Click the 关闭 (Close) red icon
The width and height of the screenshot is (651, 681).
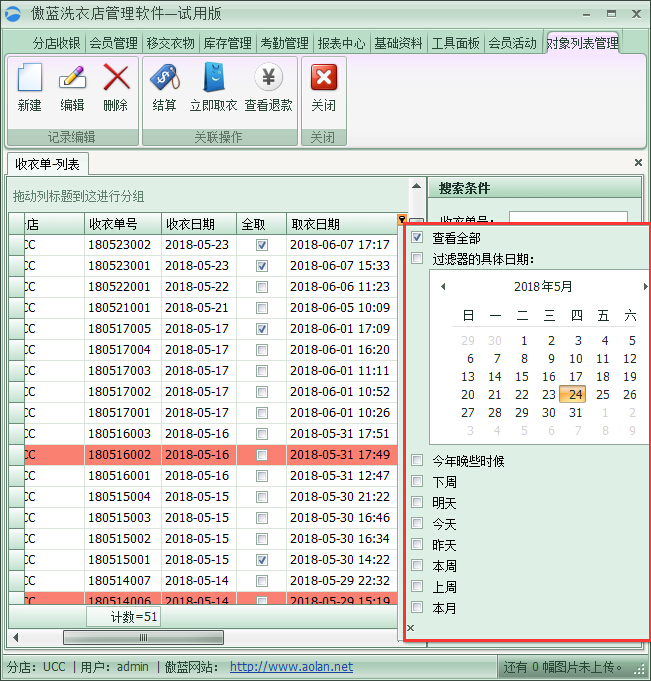[x=323, y=79]
